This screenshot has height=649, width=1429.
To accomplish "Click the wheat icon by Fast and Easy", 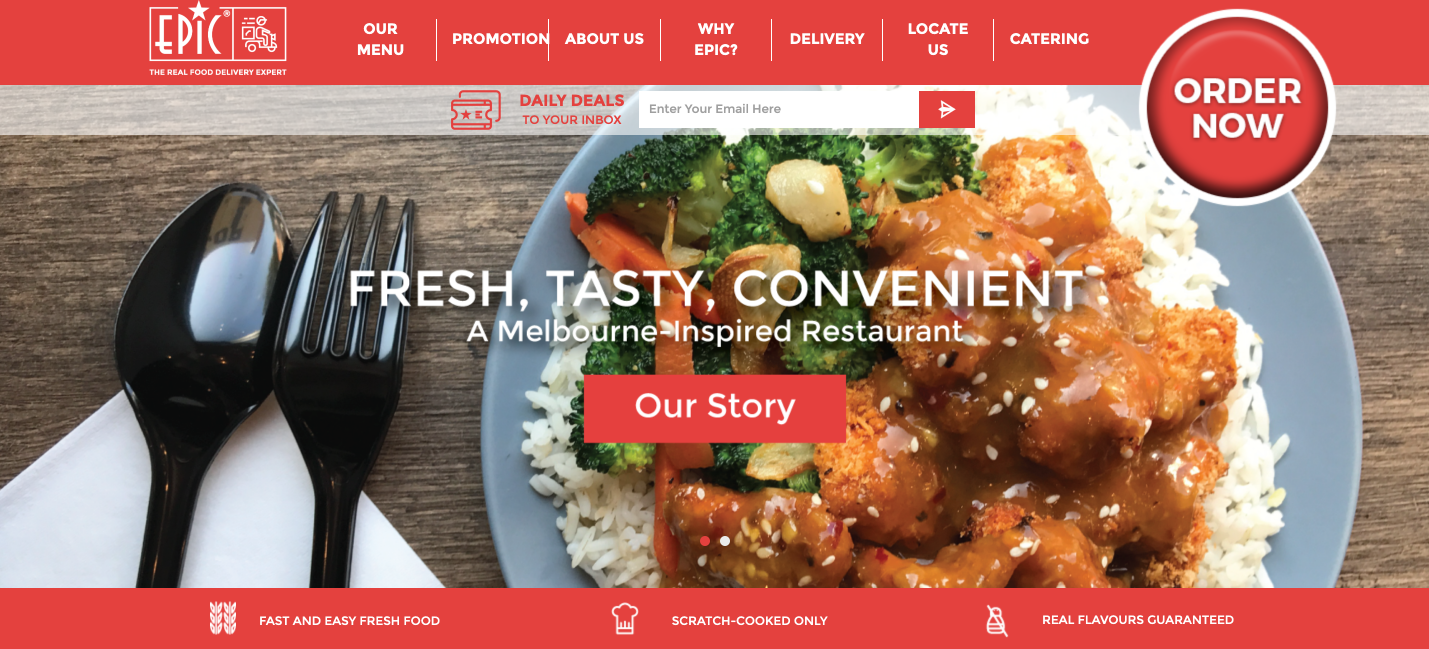I will coord(223,619).
